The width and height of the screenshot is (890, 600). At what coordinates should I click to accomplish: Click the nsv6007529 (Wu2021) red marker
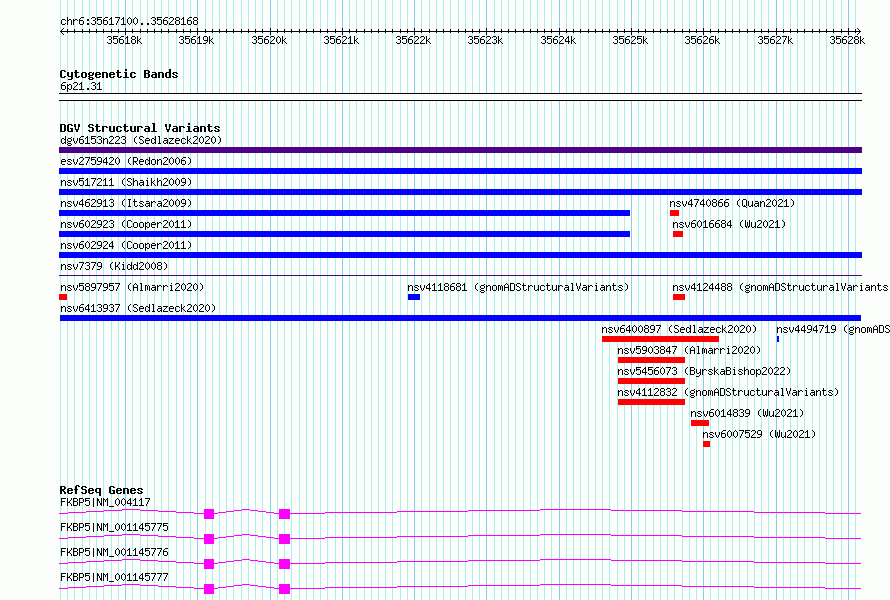click(x=707, y=444)
